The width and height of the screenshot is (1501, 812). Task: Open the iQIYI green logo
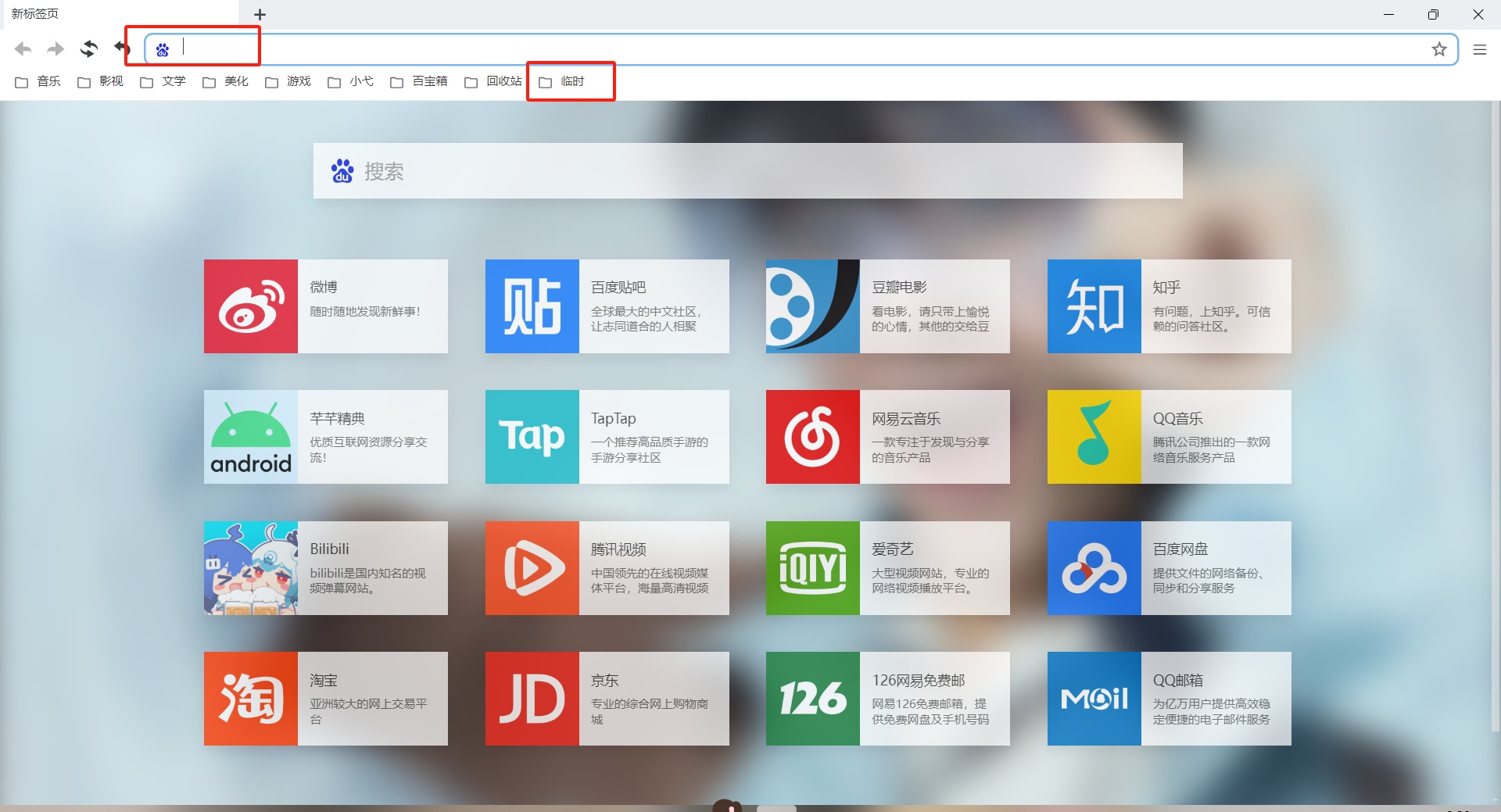(813, 568)
